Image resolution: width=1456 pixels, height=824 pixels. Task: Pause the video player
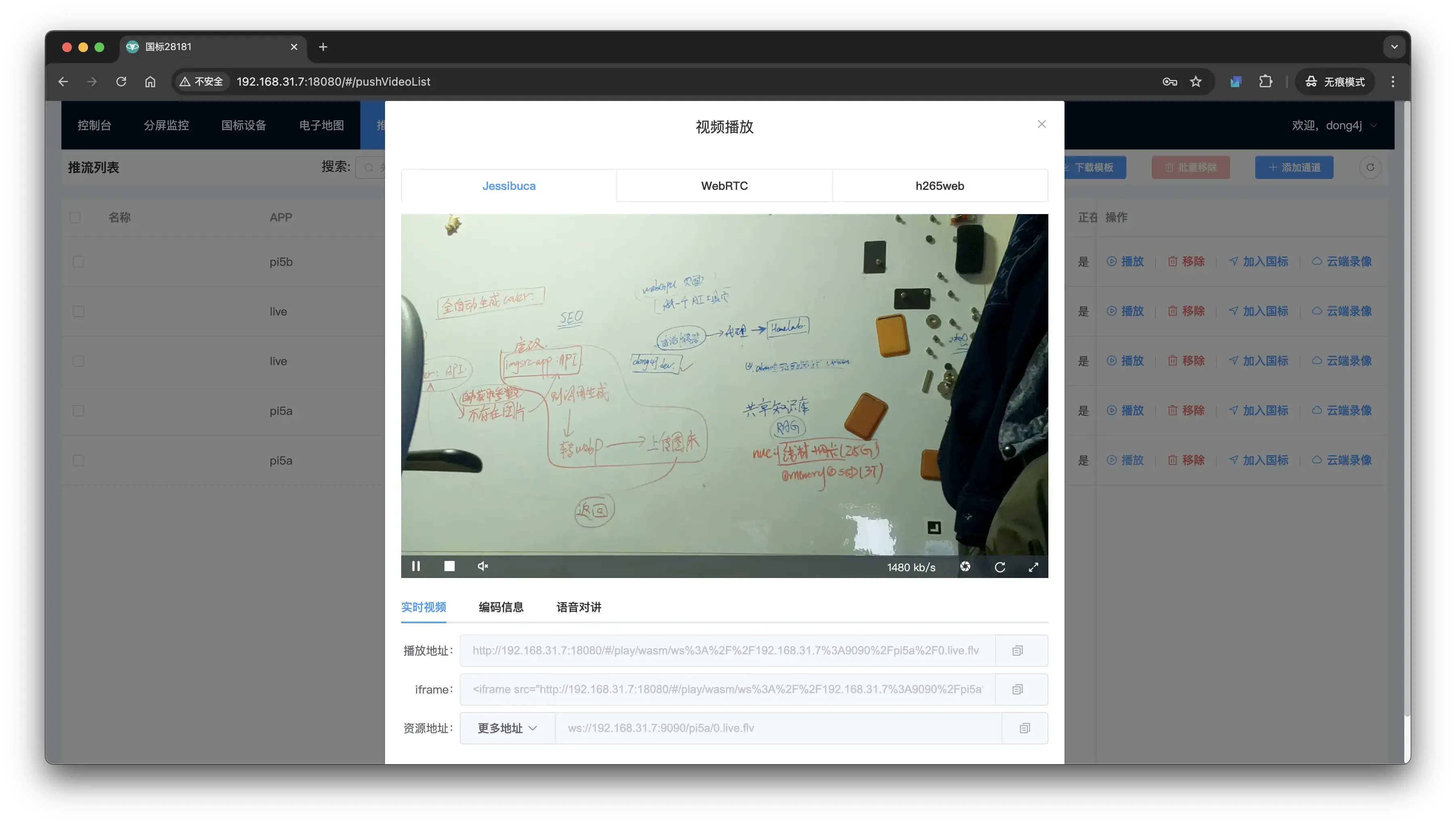[x=416, y=566]
